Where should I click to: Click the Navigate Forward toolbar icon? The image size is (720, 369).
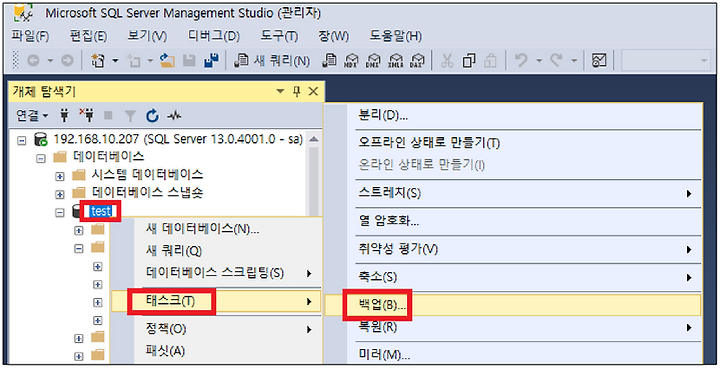[x=68, y=61]
